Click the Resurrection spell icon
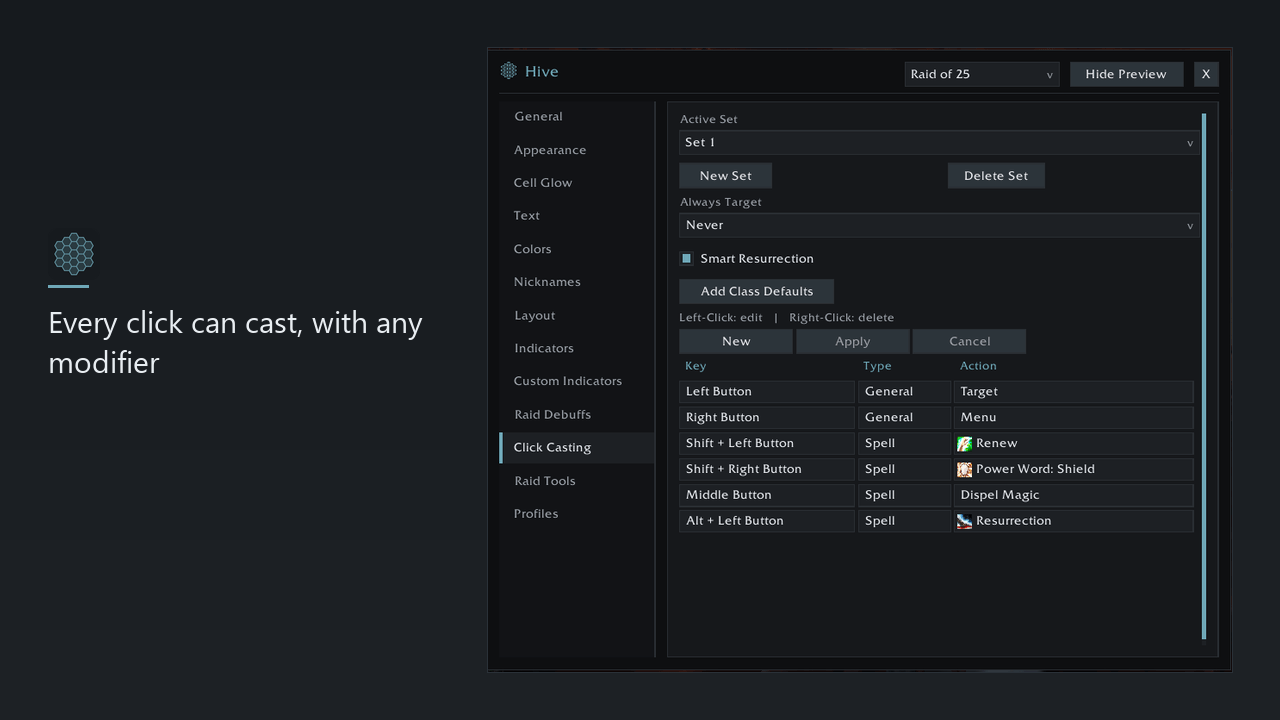This screenshot has height=720, width=1280. click(965, 522)
